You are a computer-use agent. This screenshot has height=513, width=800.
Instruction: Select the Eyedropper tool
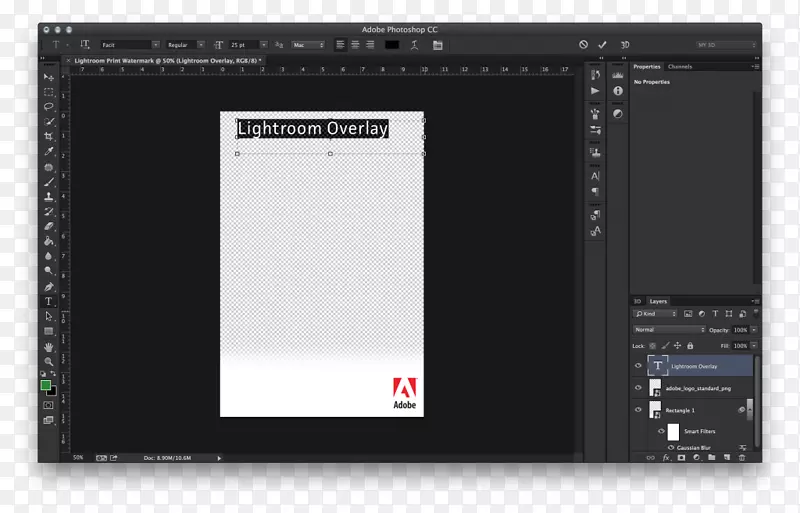48,151
